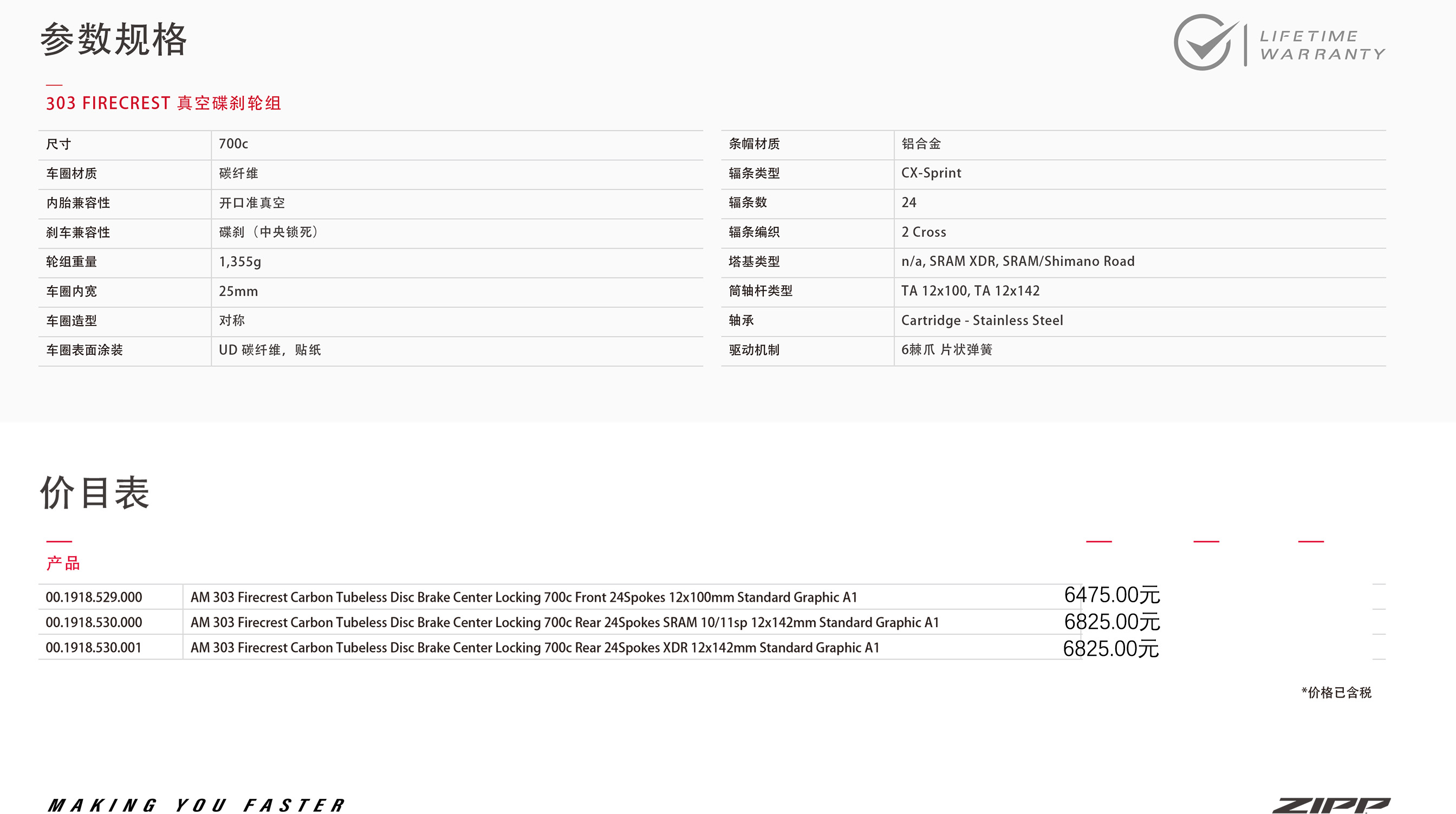Click the 辐条数 row label
Image resolution: width=1456 pixels, height=814 pixels.
pos(748,203)
